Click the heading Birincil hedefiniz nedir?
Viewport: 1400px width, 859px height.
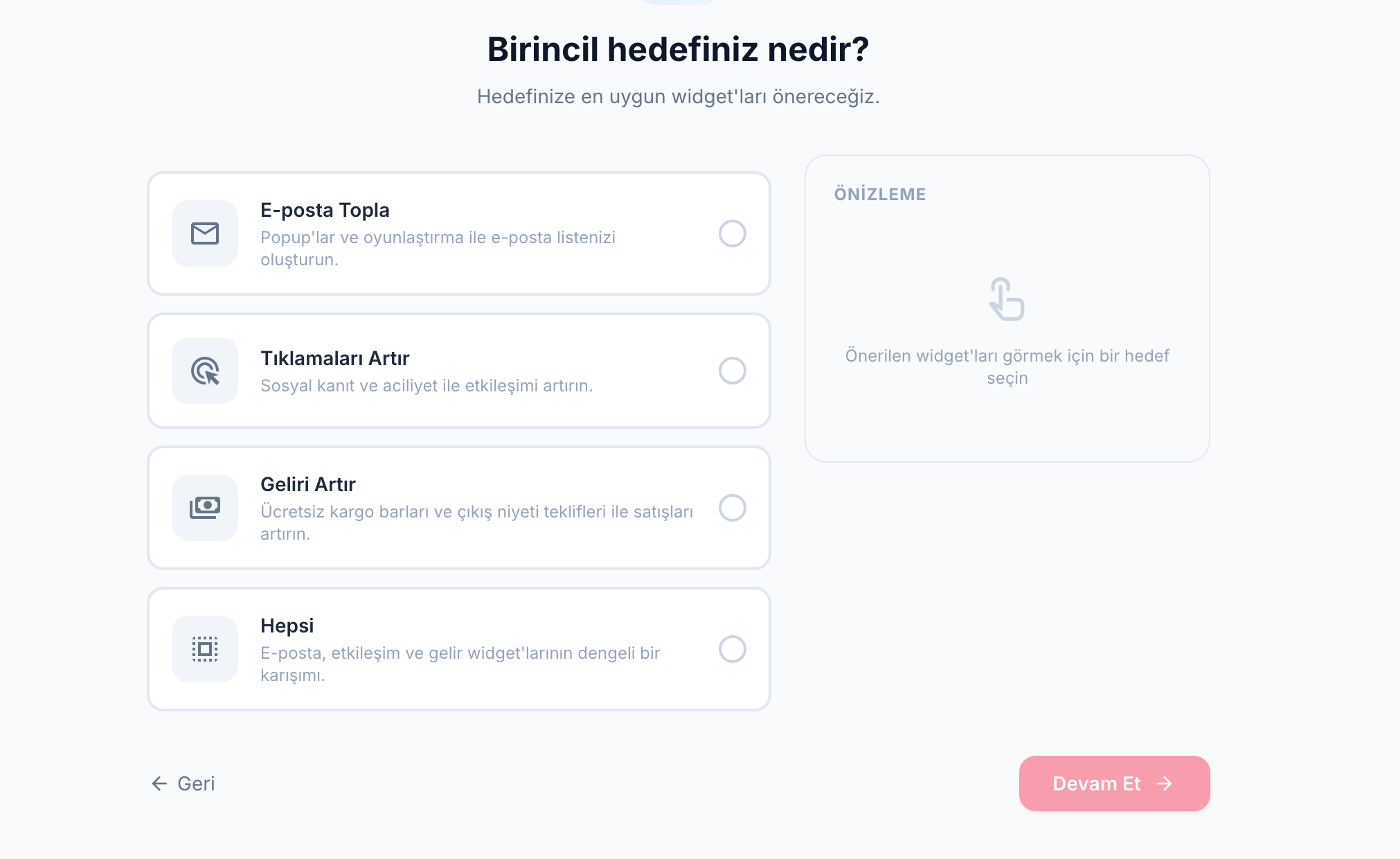(678, 49)
